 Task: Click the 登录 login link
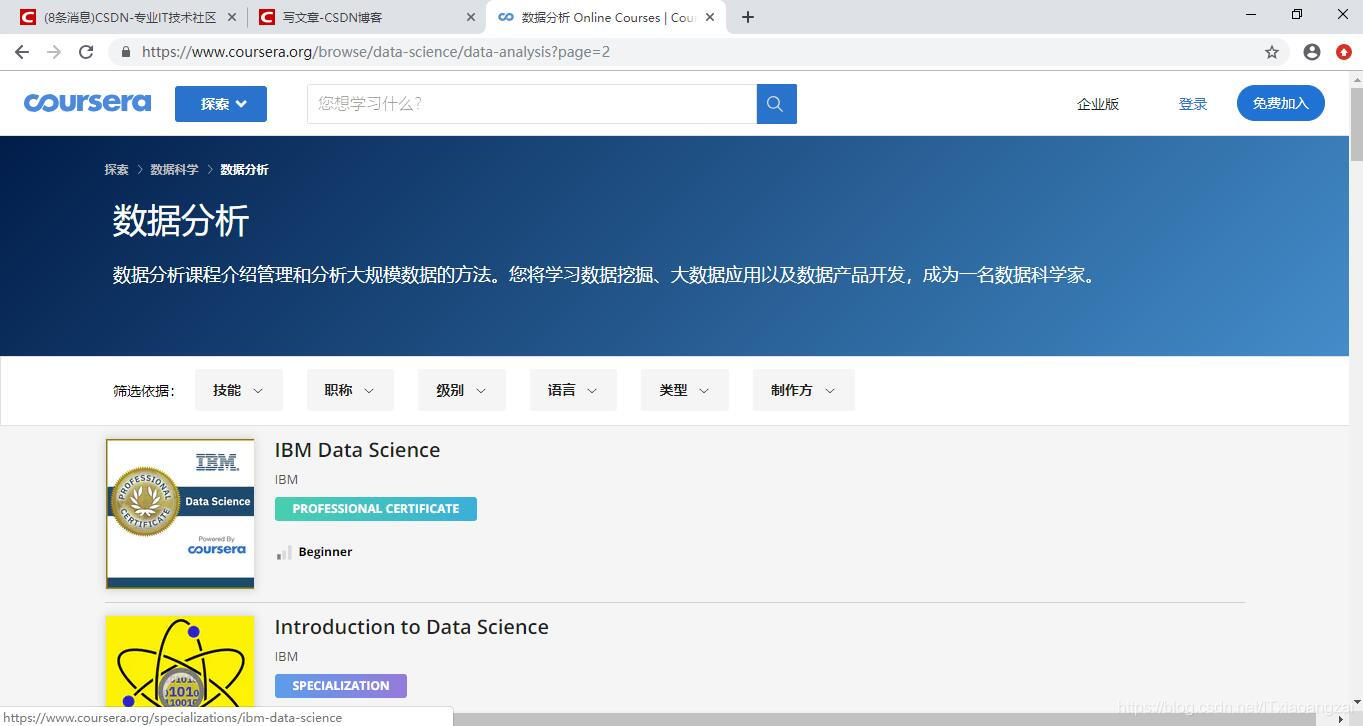(x=1193, y=104)
